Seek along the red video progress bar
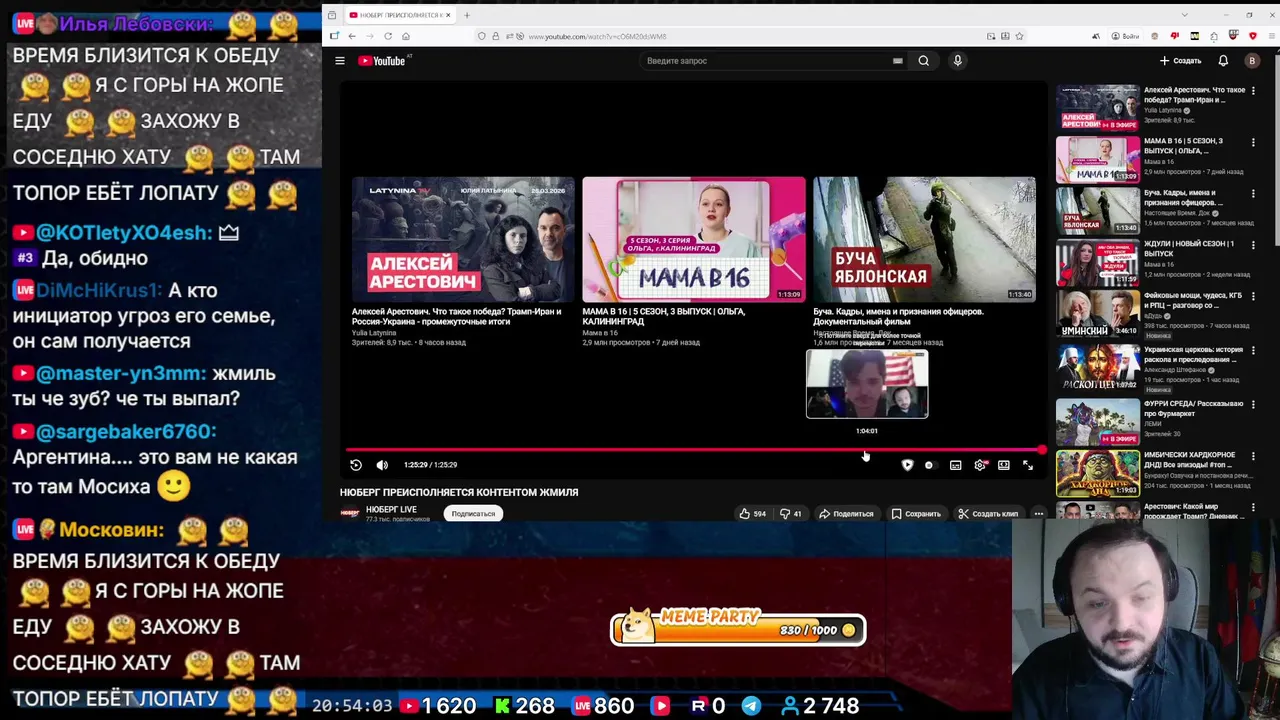The width and height of the screenshot is (1280, 720). (x=694, y=450)
